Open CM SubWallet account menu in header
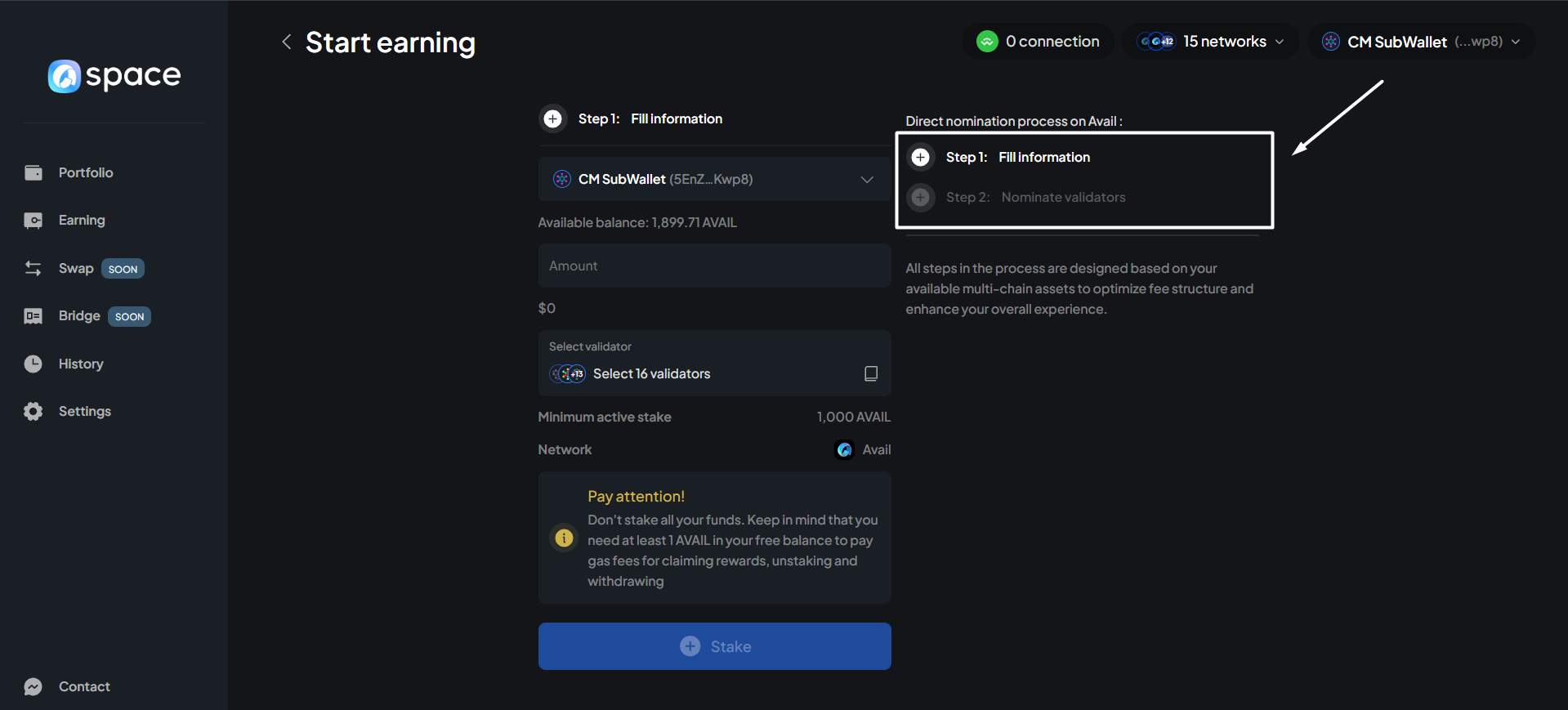Screen dimensions: 1568x710 tap(1421, 42)
